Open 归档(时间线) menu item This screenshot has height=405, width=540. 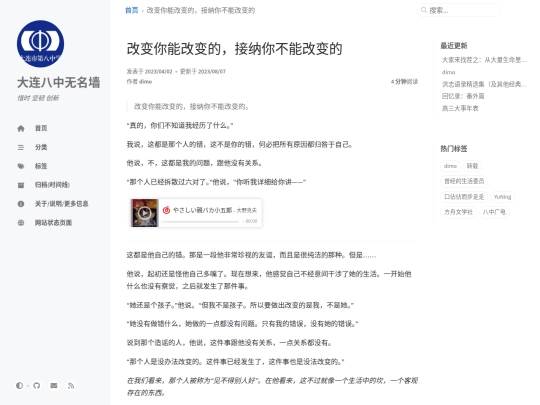(52, 185)
